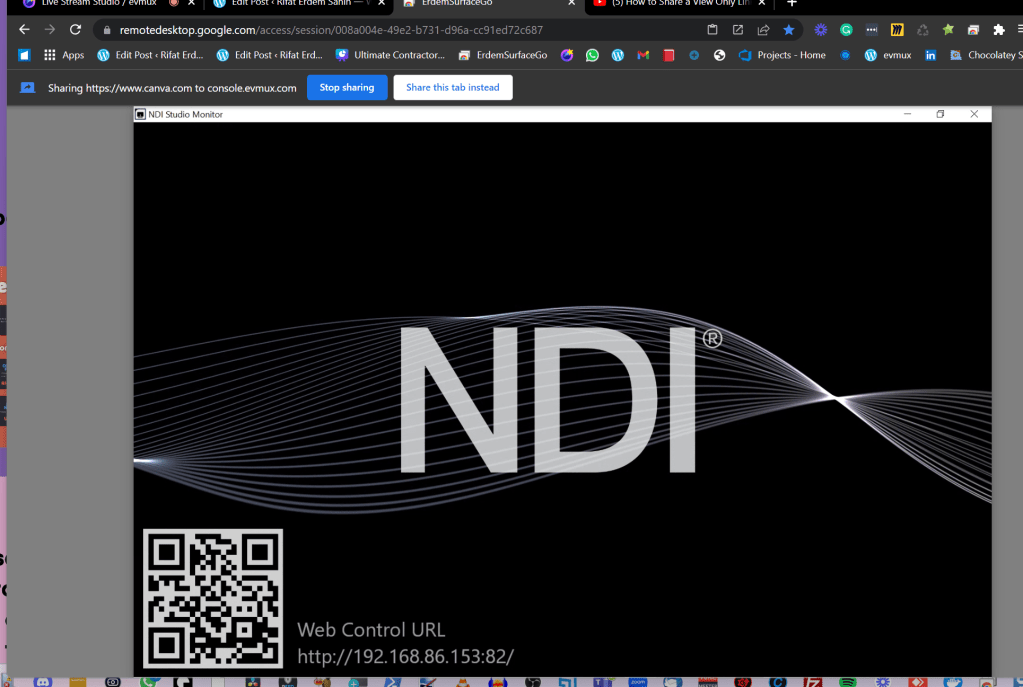The image size is (1023, 687).
Task: Click the NDI Studio Monitor video area
Action: (562, 399)
